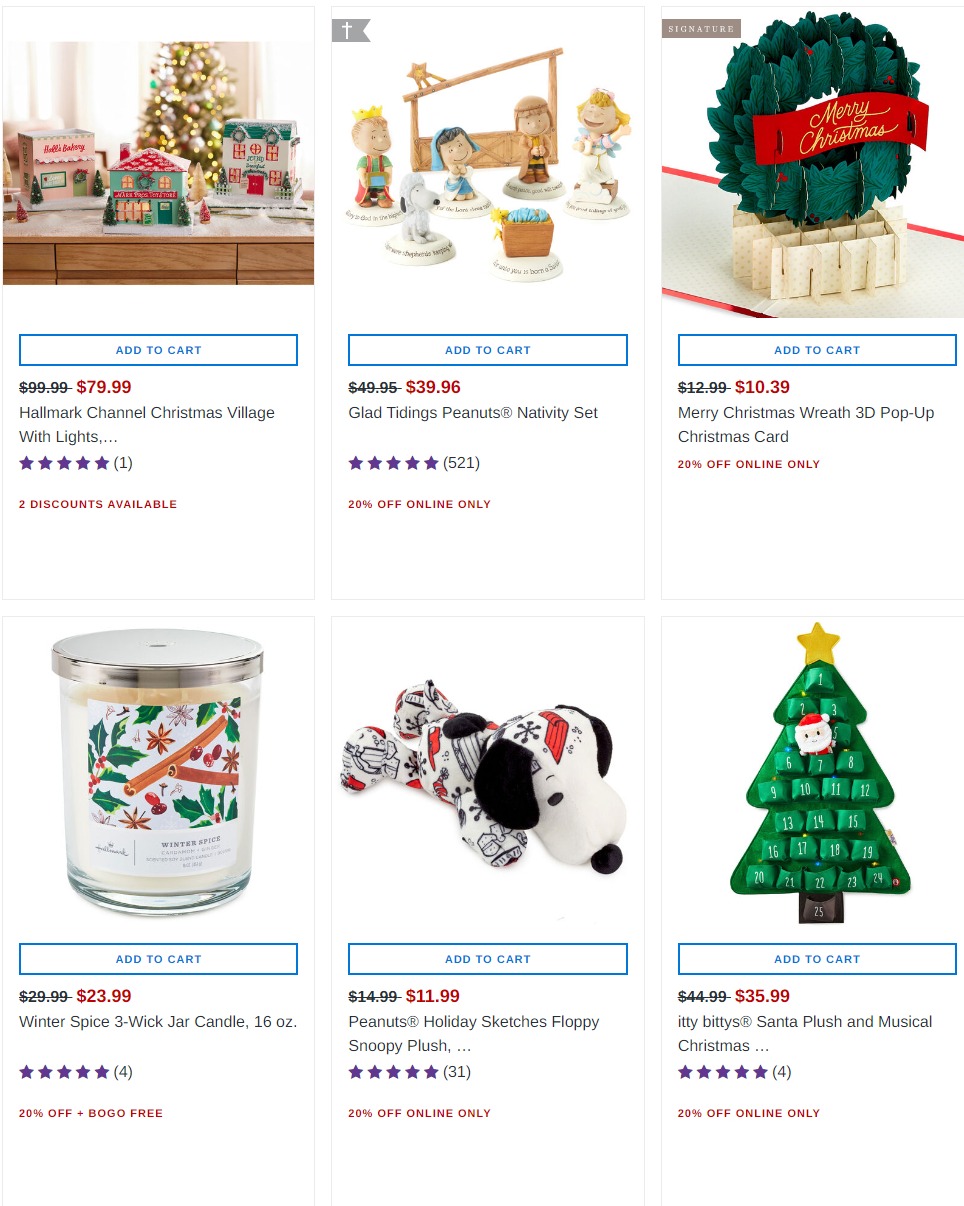Open Merry Christmas Wreath 3D Pop-Up title link
The height and width of the screenshot is (1206, 964).
point(806,425)
